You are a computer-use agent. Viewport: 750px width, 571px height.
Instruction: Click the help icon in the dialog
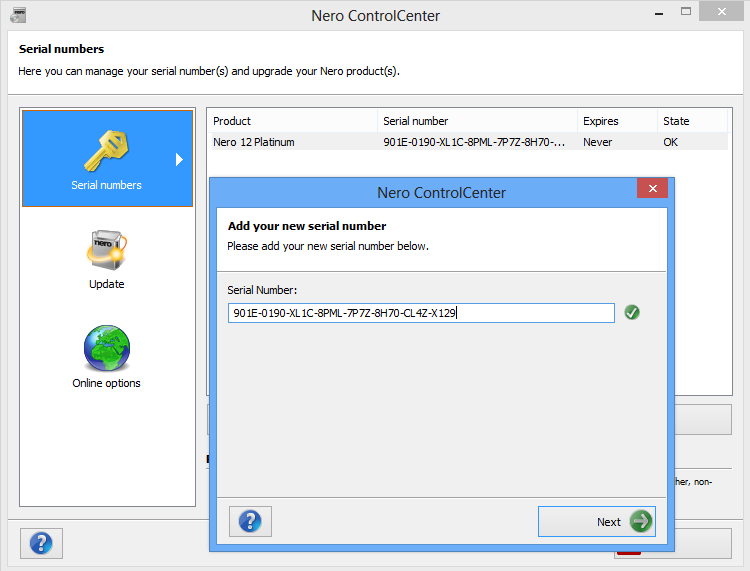[250, 521]
